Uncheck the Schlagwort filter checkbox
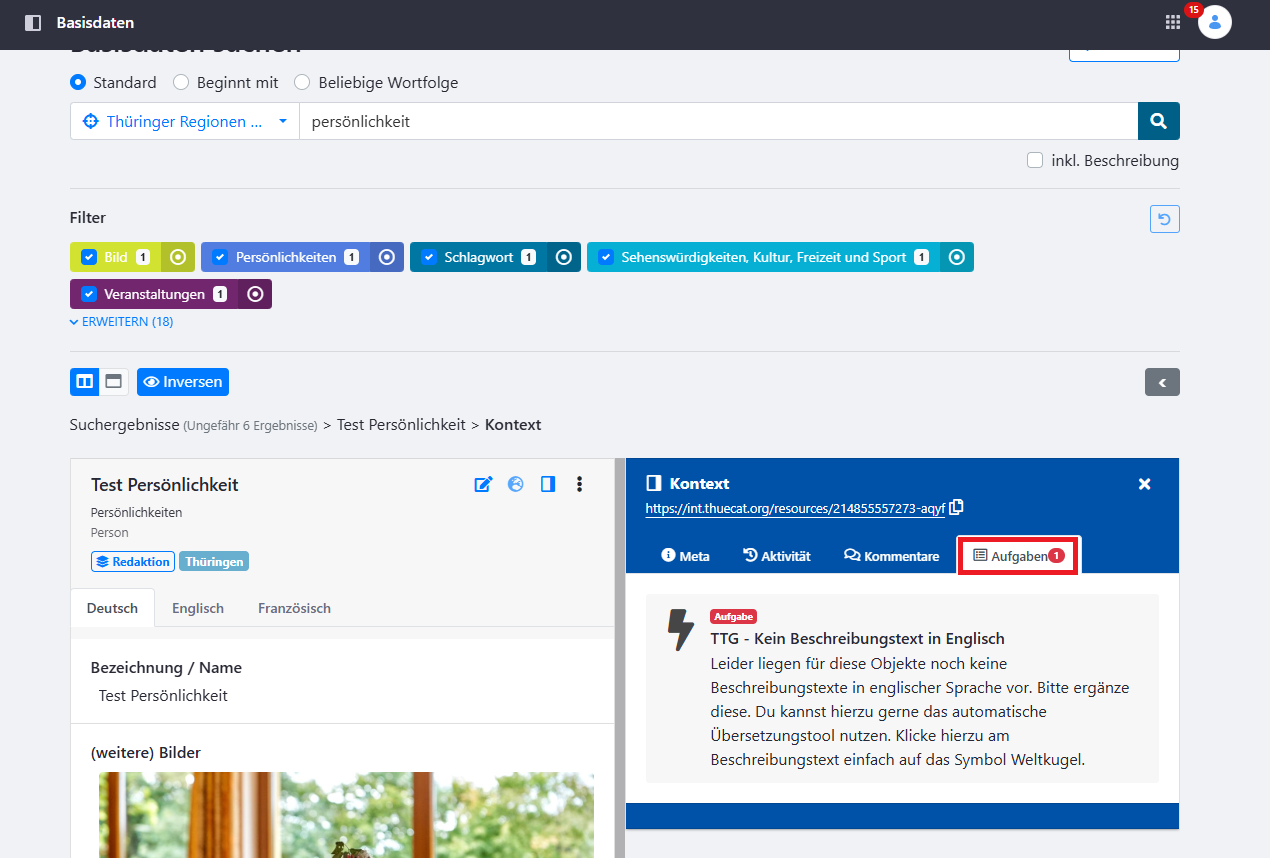The height and width of the screenshot is (858, 1270). point(429,257)
